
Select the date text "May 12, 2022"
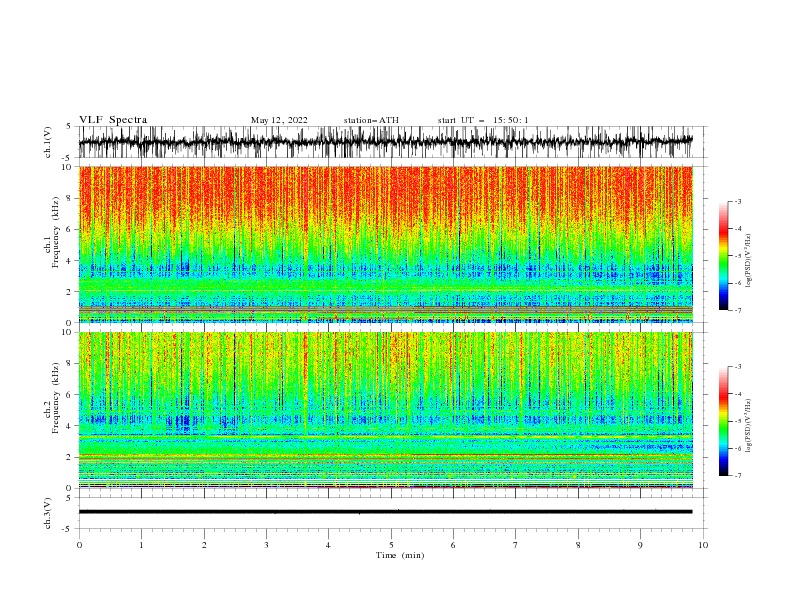tap(279, 120)
